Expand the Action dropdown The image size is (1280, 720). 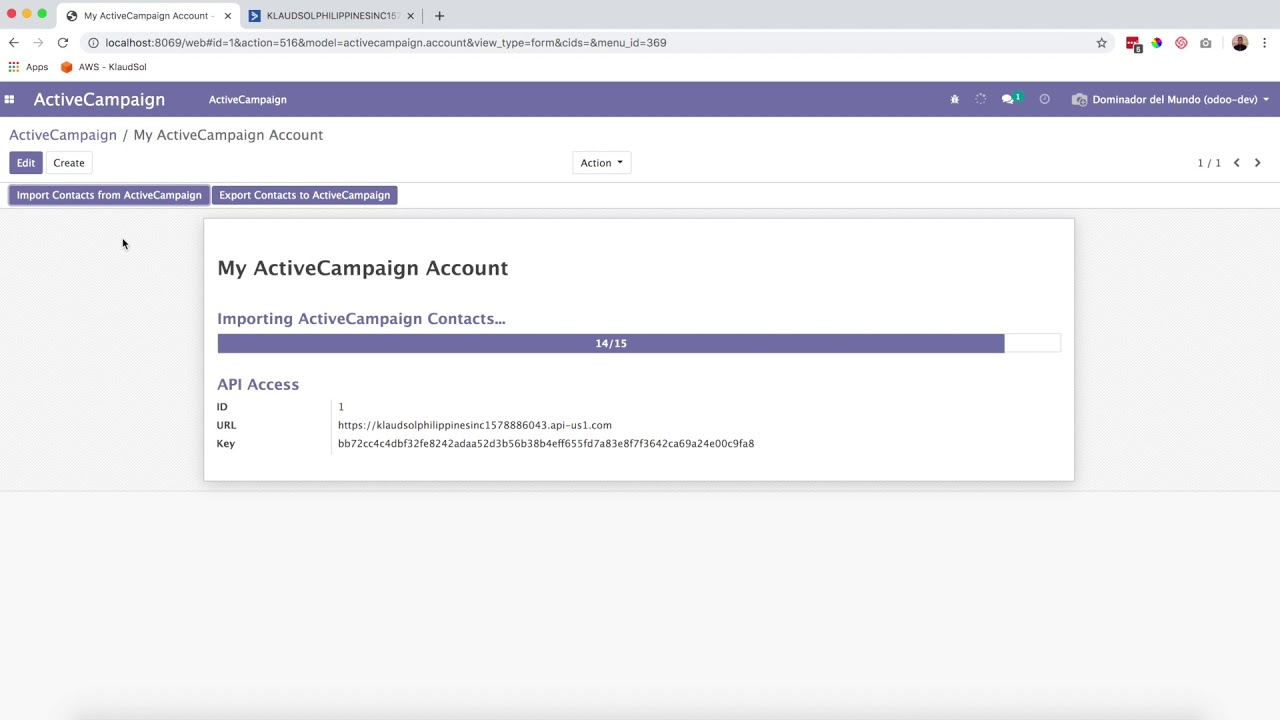(601, 163)
